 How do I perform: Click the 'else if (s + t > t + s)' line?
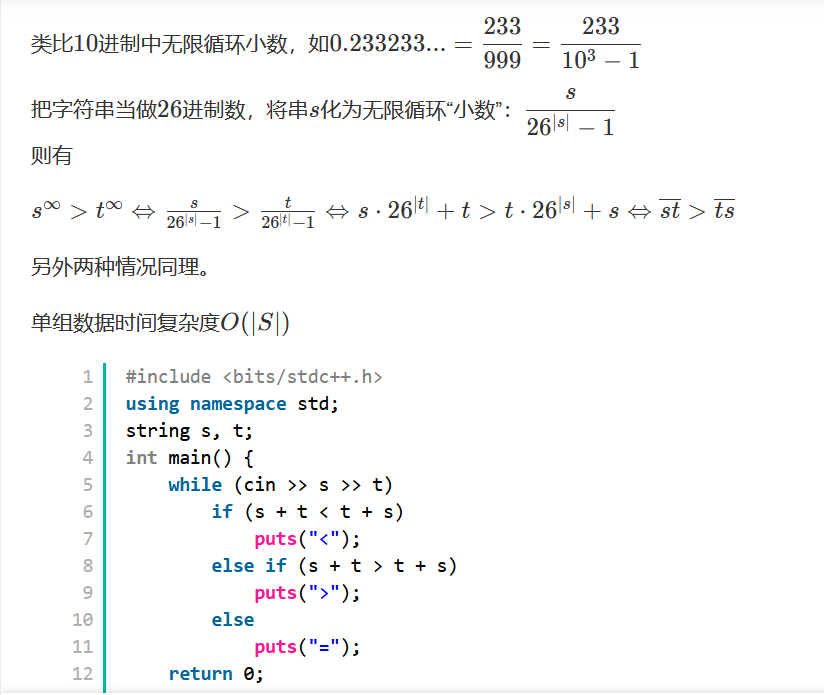[x=334, y=566]
